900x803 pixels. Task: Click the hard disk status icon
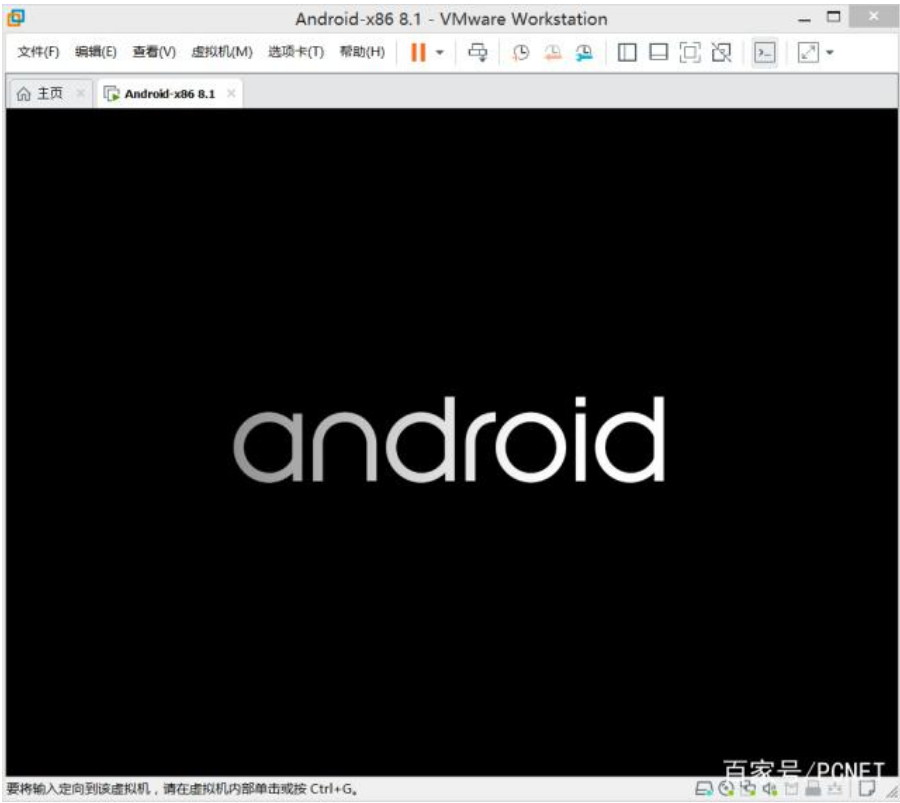coord(704,789)
